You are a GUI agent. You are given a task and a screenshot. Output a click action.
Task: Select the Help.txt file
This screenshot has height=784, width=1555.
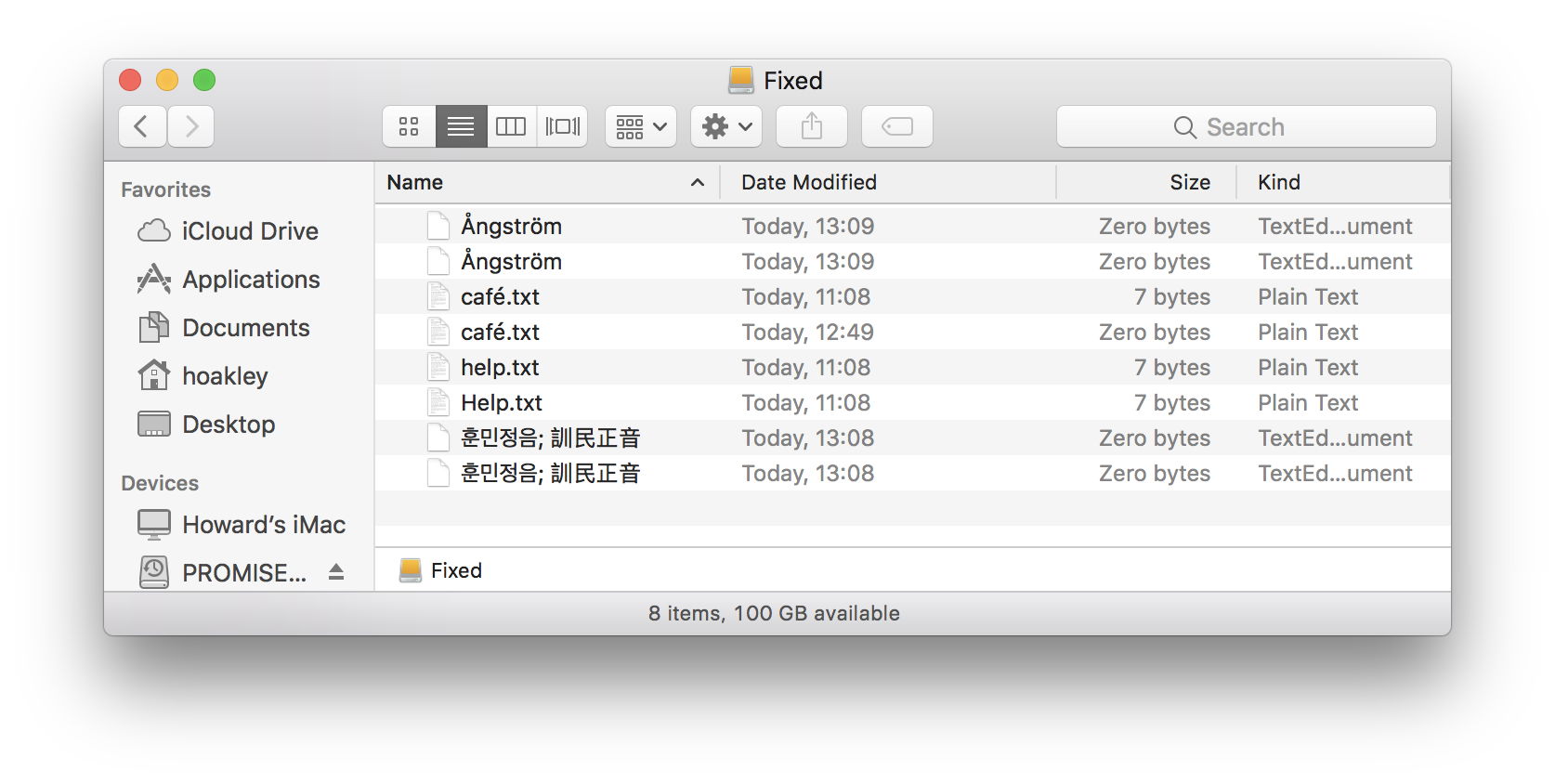click(502, 403)
